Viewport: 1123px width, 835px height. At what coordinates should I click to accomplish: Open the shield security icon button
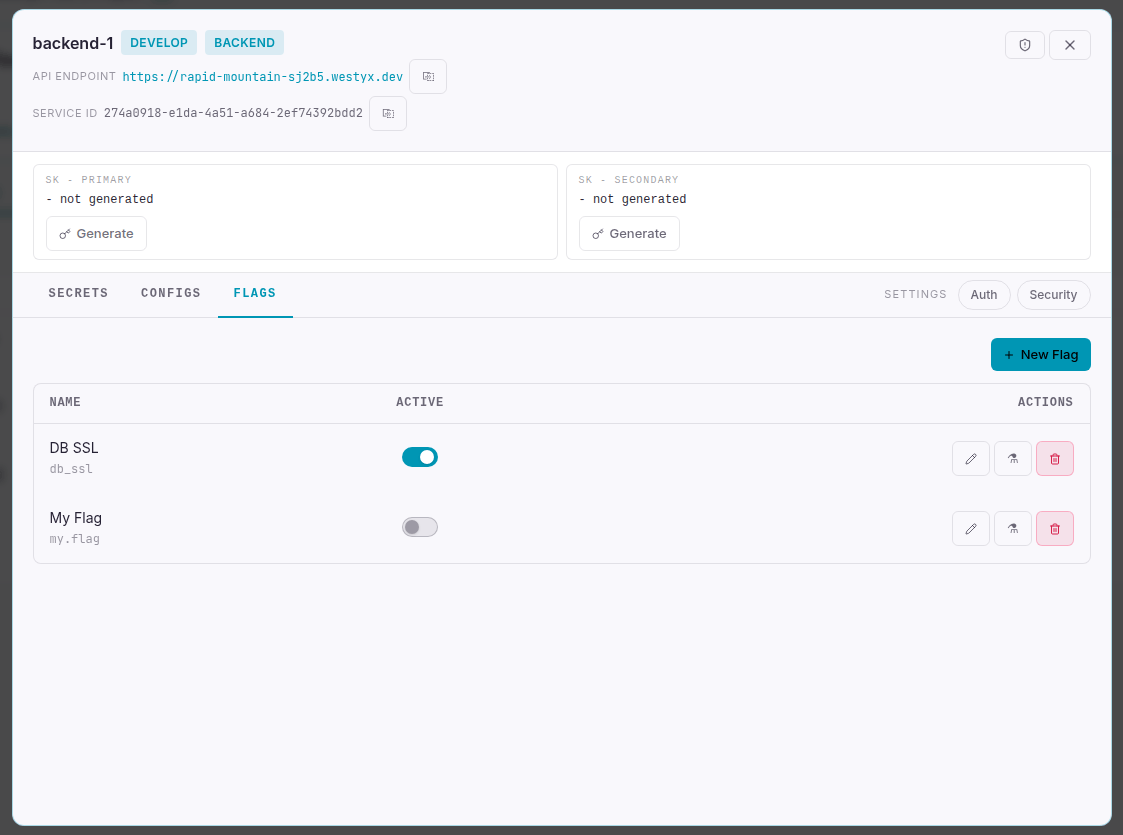click(x=1024, y=45)
